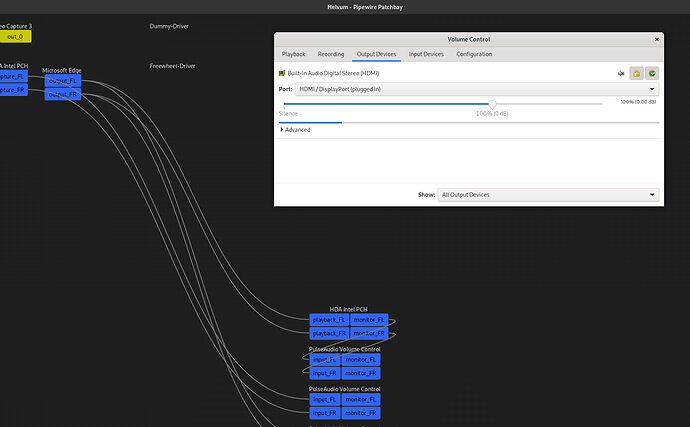This screenshot has height=427, width=690.
Task: Click HDA Intel PCH playback_FR port
Action: [x=329, y=334]
